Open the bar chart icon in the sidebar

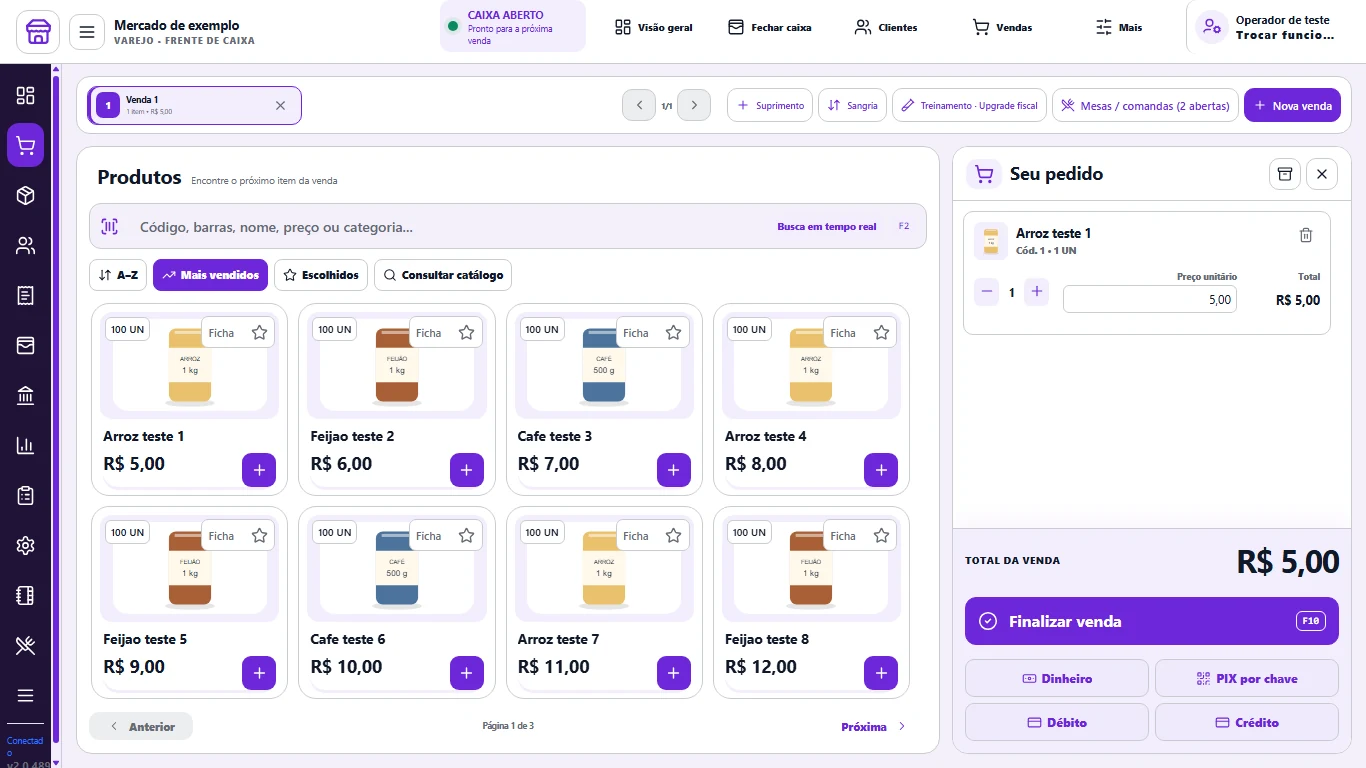click(x=25, y=445)
